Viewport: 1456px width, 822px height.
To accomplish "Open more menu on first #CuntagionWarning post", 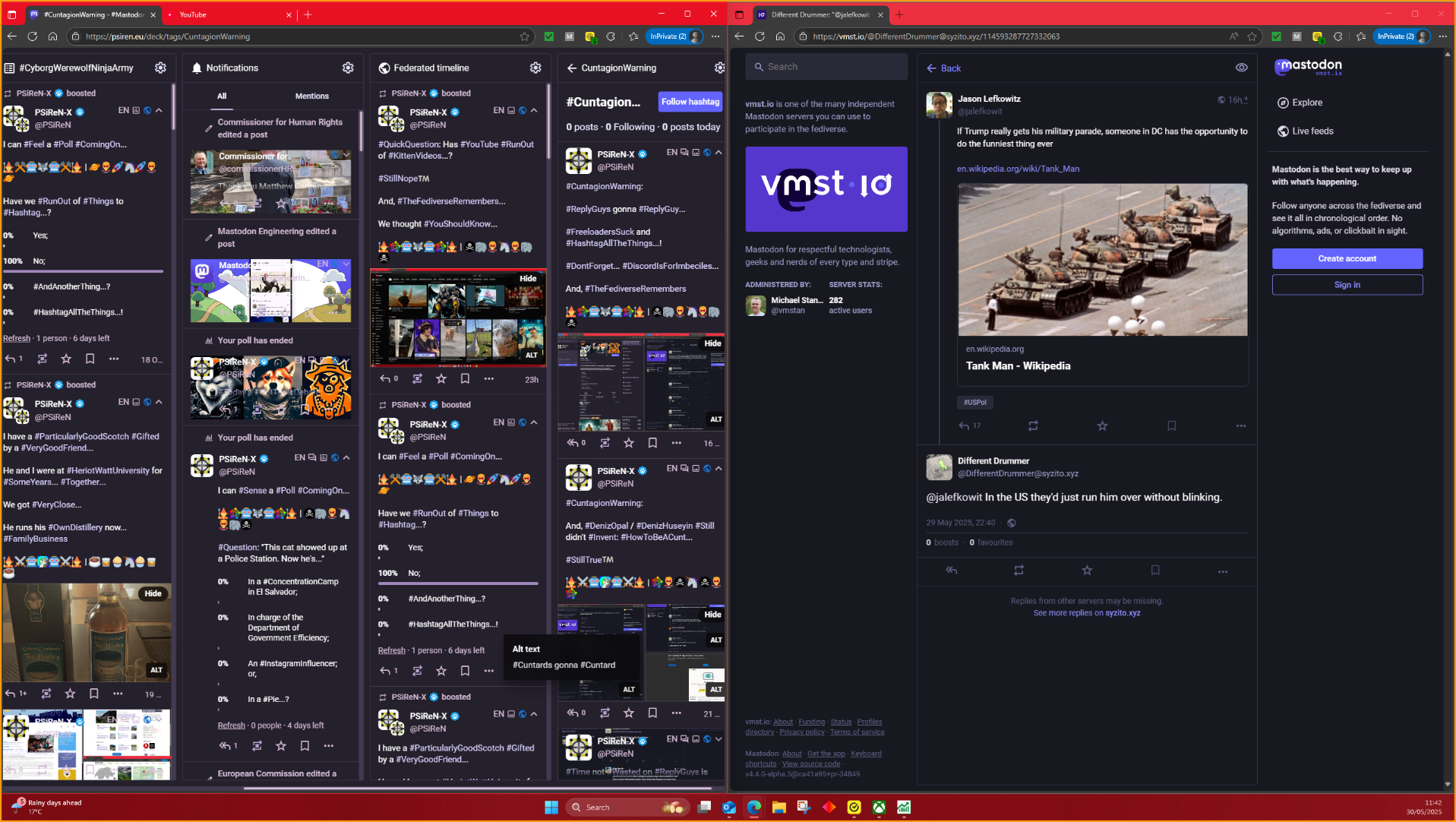I will coord(676,443).
